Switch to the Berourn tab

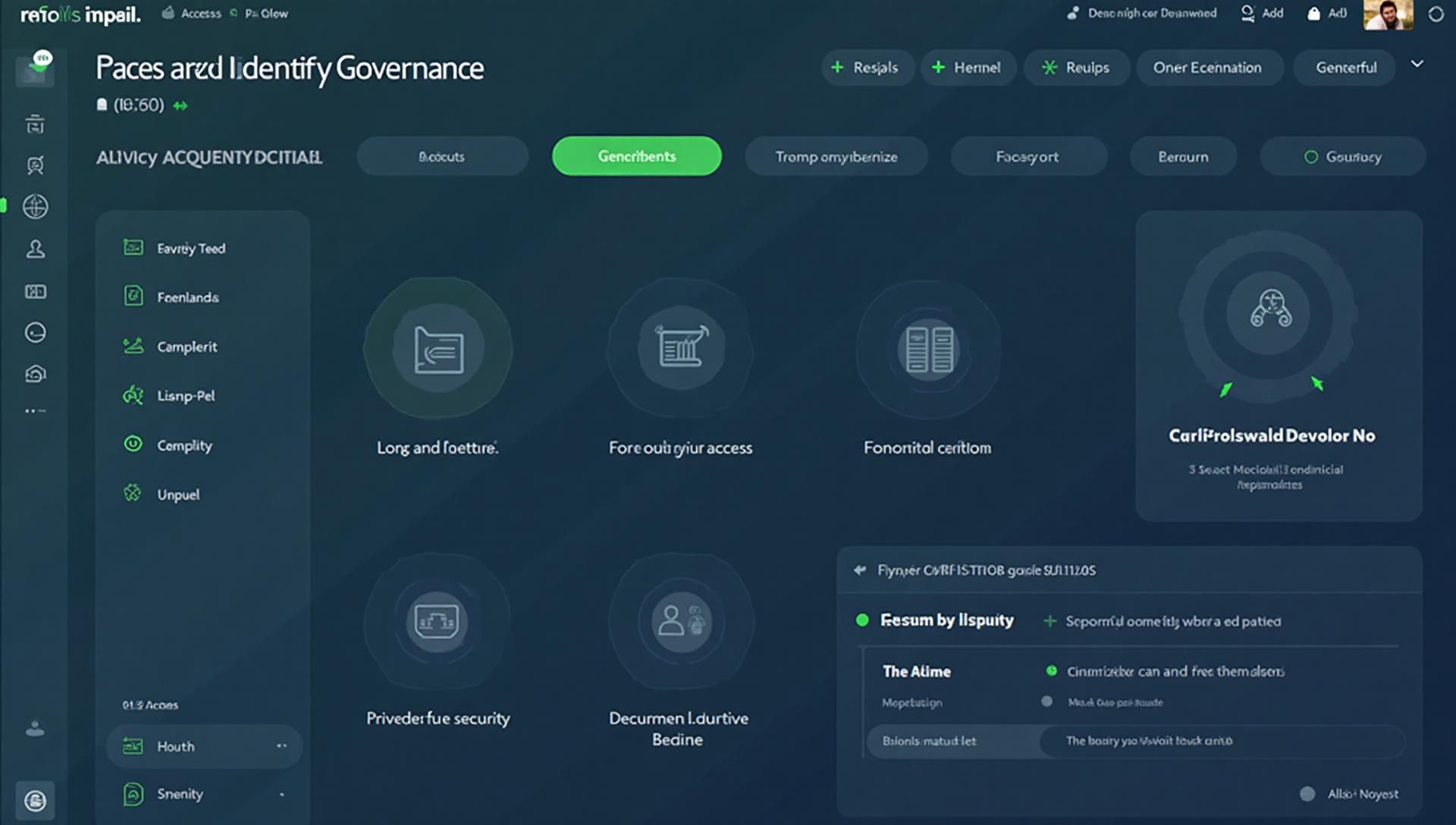(1183, 156)
